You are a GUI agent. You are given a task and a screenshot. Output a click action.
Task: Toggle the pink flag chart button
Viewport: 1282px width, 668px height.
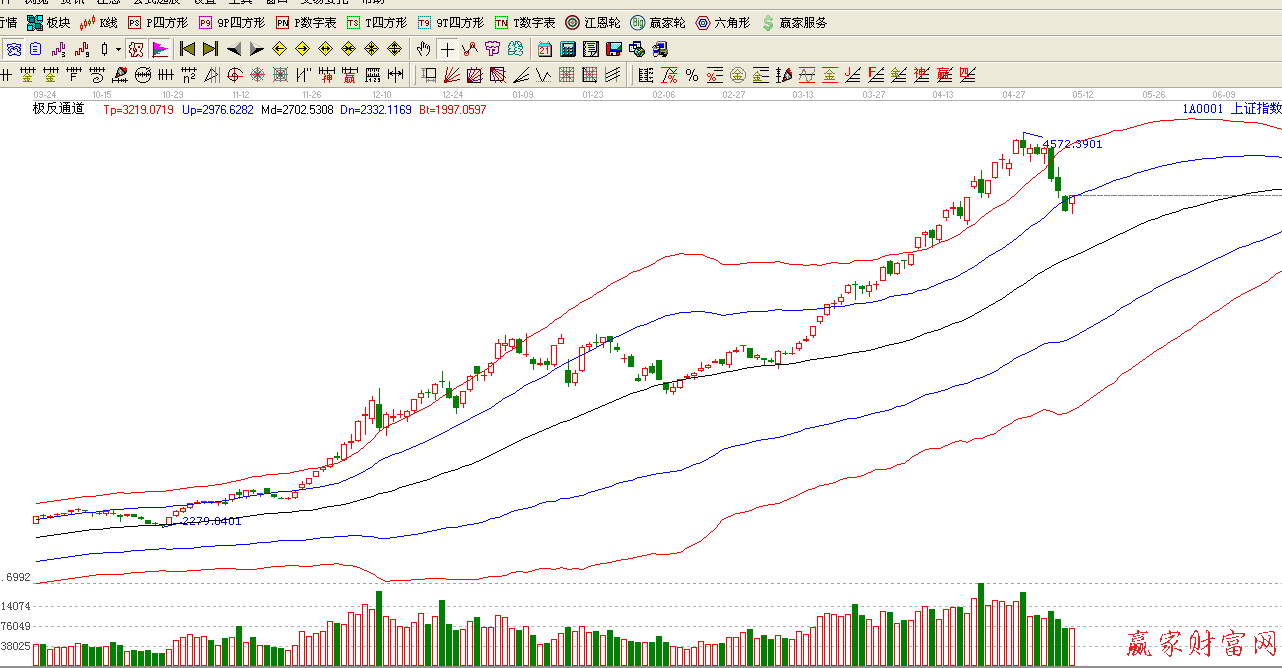160,49
